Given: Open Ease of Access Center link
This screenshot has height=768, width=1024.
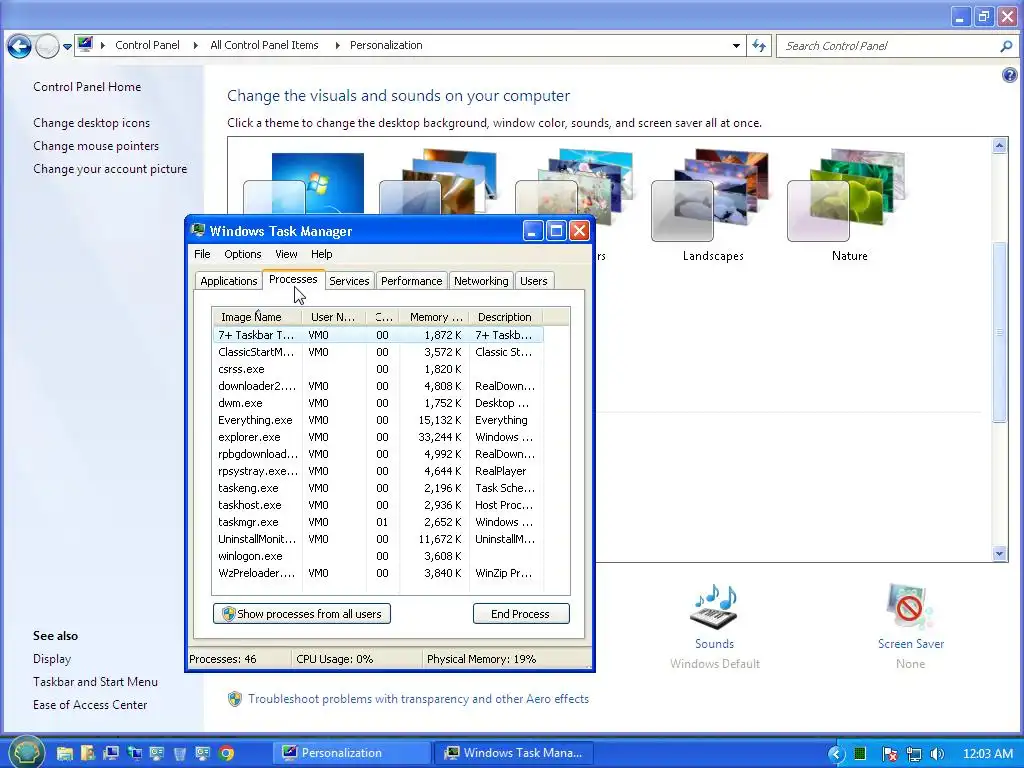Looking at the screenshot, I should 90,705.
